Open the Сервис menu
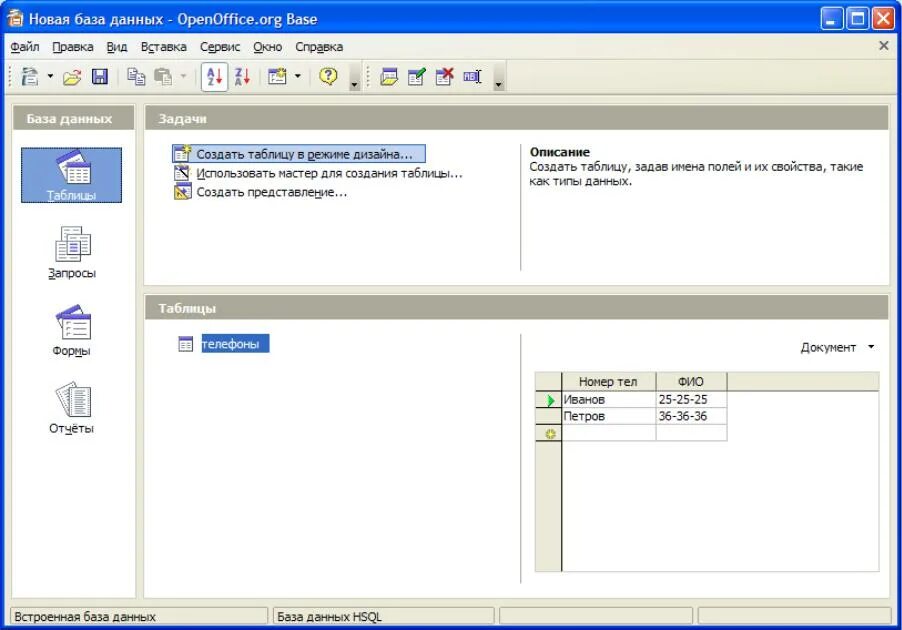Screen dimensions: 902x630 (220, 47)
